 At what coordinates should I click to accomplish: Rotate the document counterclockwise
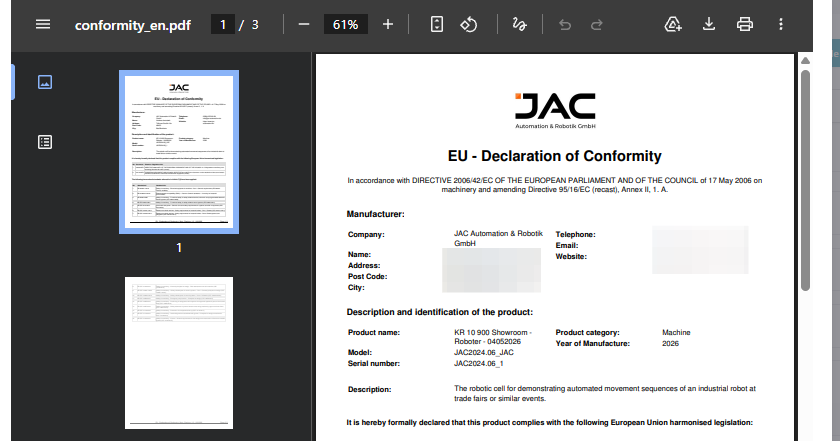(469, 25)
